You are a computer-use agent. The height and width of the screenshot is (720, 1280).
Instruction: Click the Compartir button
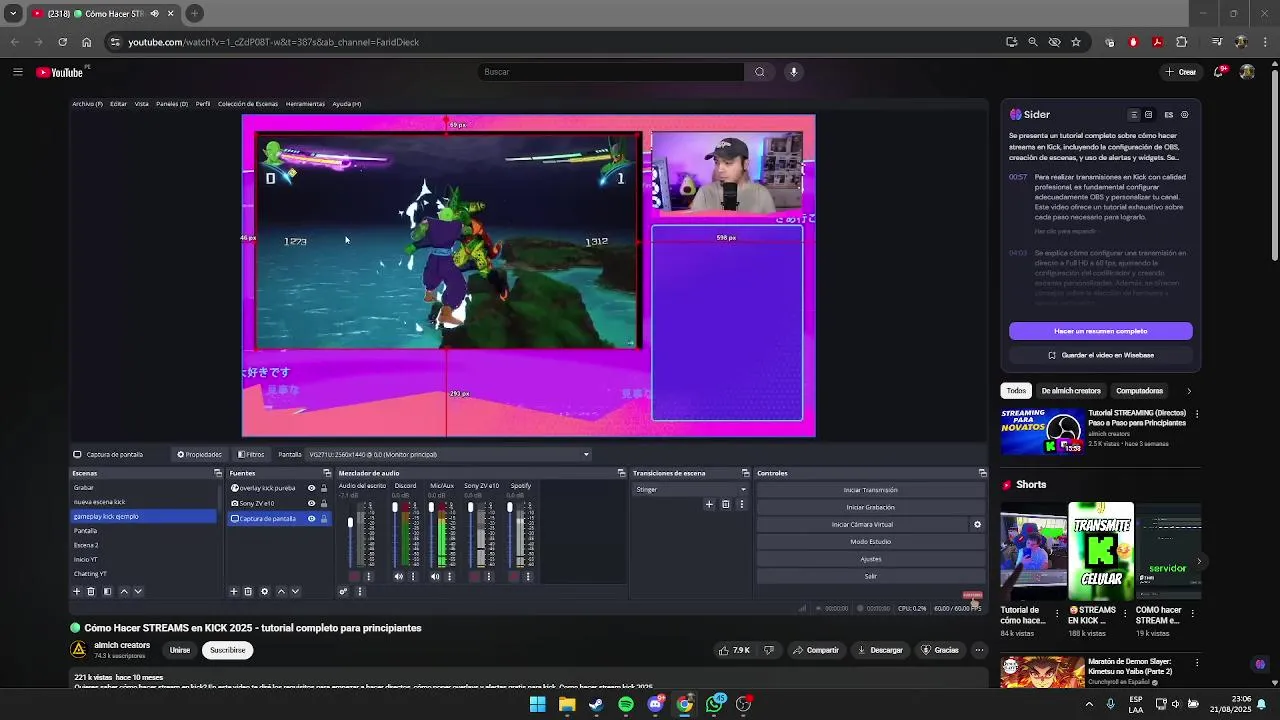[x=816, y=650]
